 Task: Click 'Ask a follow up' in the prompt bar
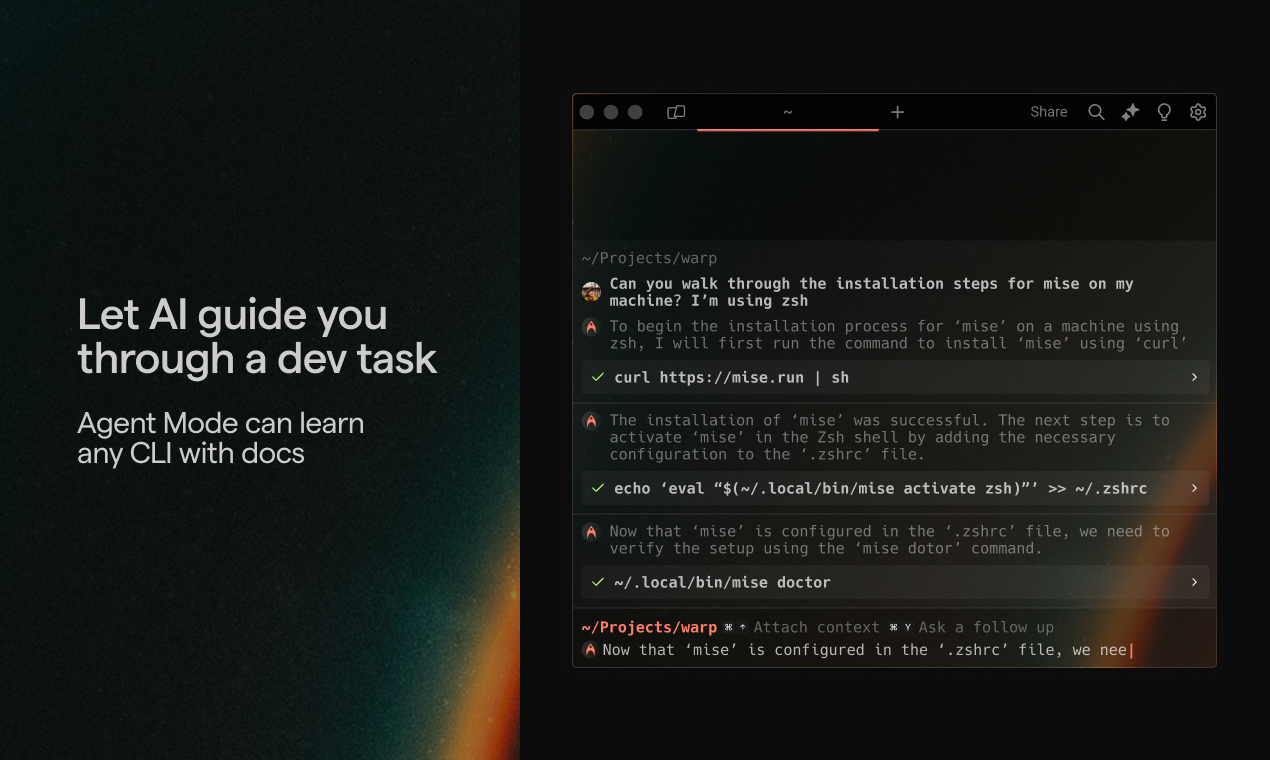pyautogui.click(x=986, y=627)
